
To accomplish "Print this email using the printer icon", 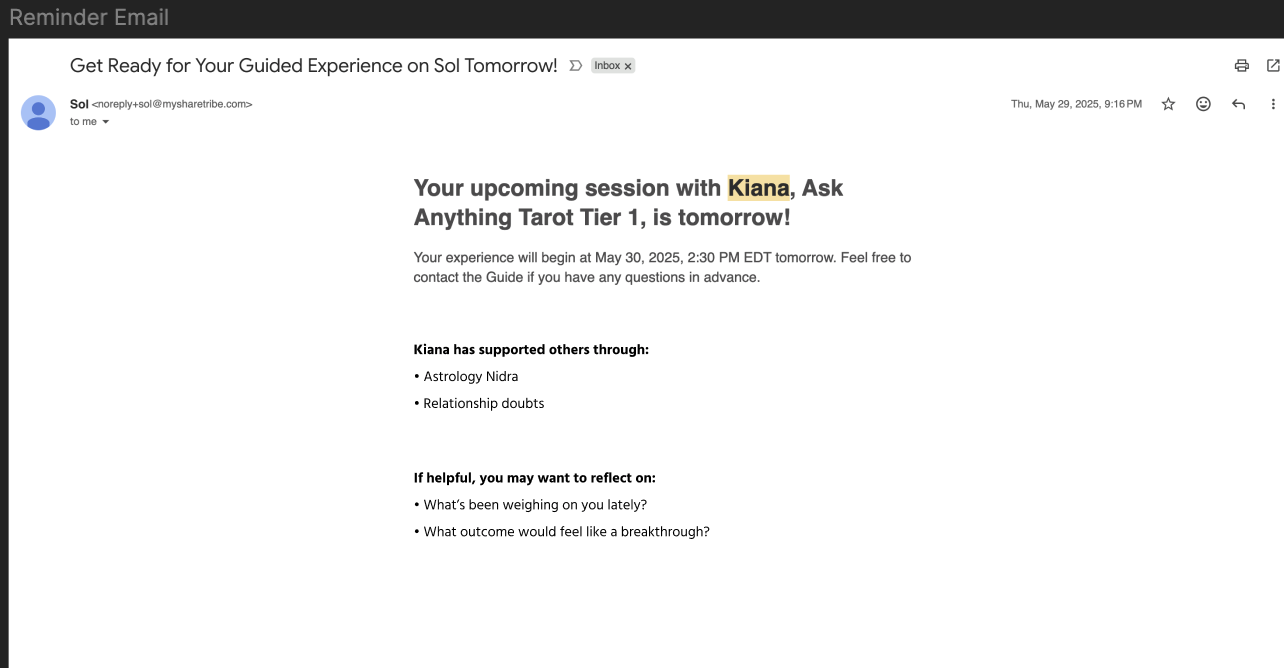I will [1241, 66].
